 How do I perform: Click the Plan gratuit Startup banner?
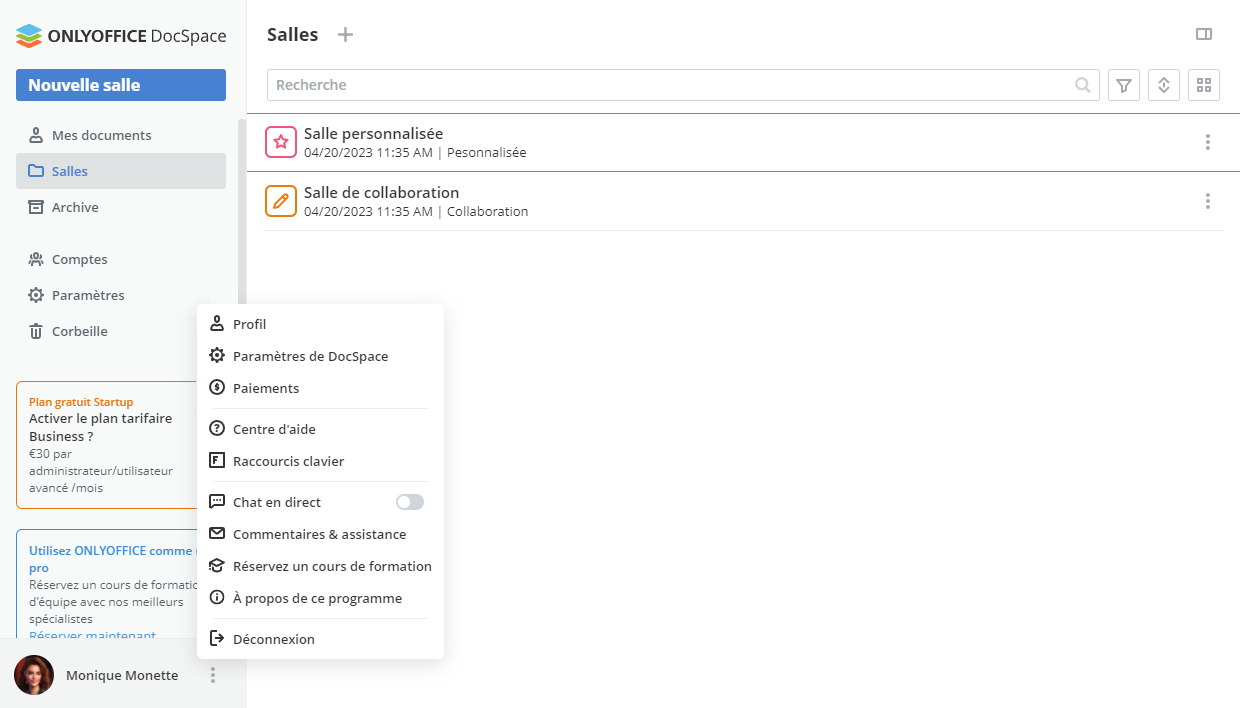[108, 445]
